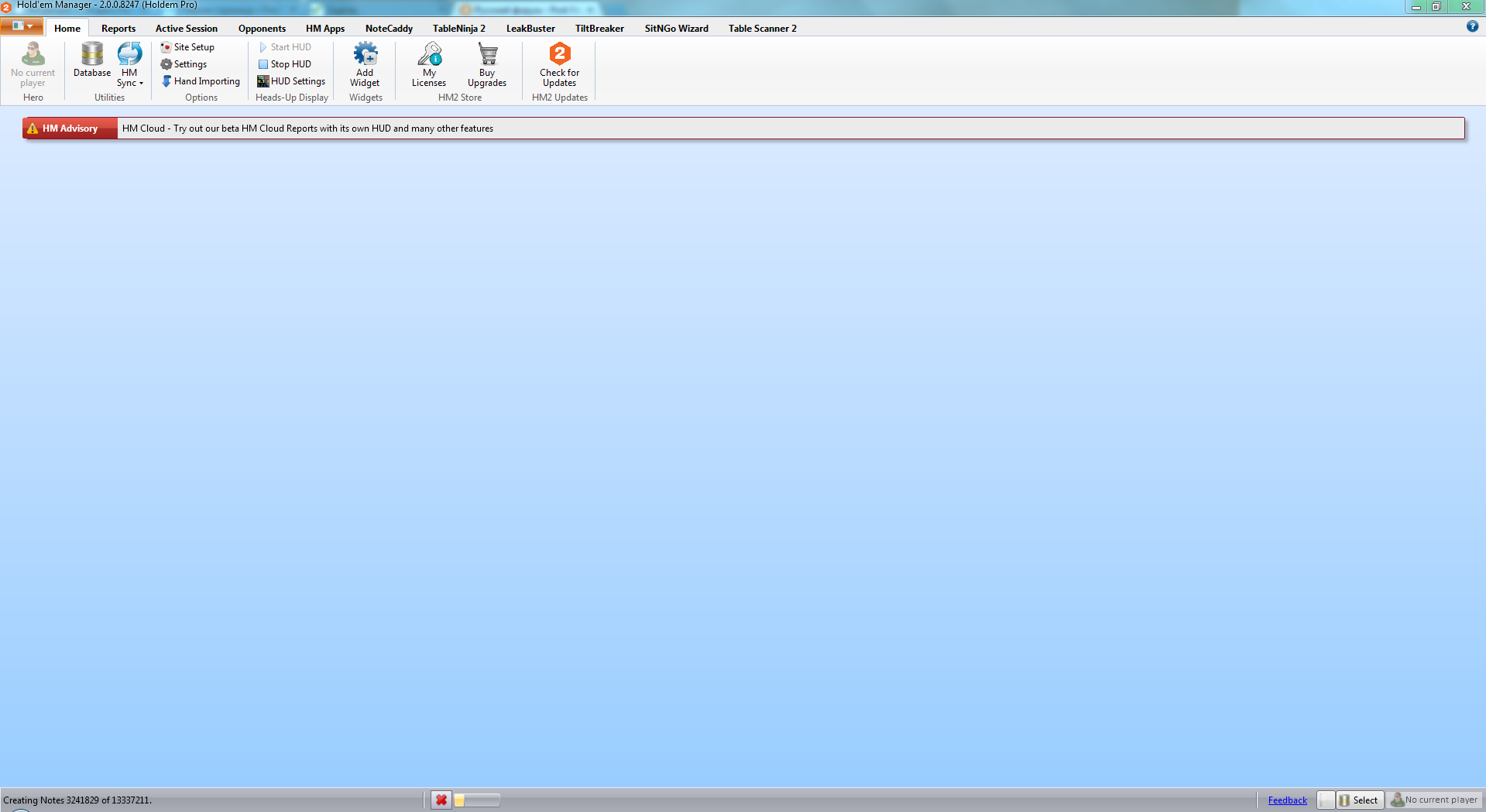Open Site Setup options
Viewport: 1486px width, 812px height.
coord(187,47)
